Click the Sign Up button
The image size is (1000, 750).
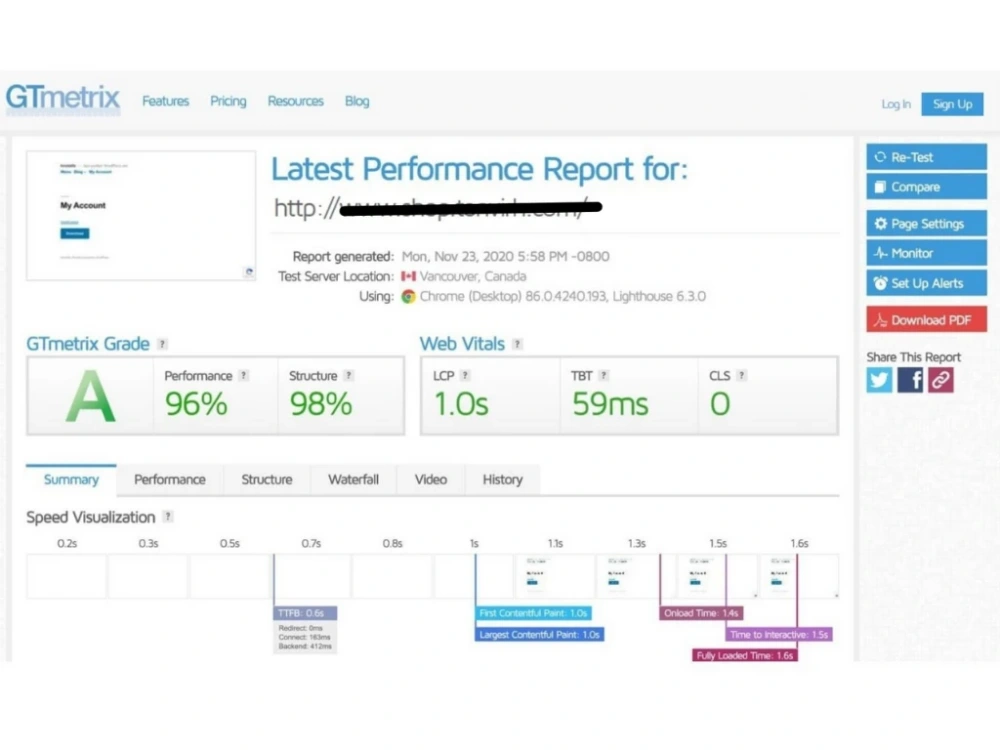(952, 104)
